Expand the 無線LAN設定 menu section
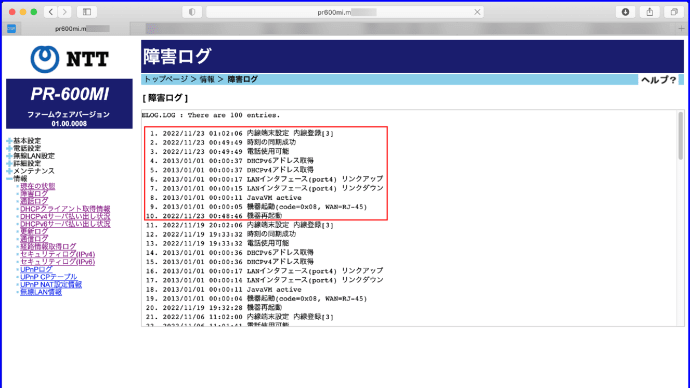The height and width of the screenshot is (388, 690). [x=30, y=156]
